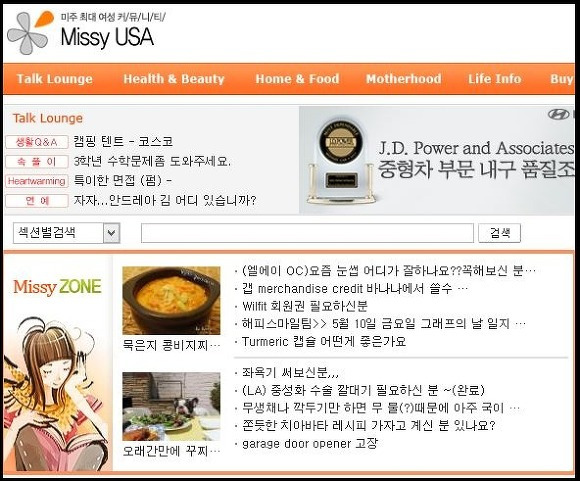Click the J.D. Power trophy image
Screen dimensions: 580x481
pyautogui.click(x=341, y=162)
